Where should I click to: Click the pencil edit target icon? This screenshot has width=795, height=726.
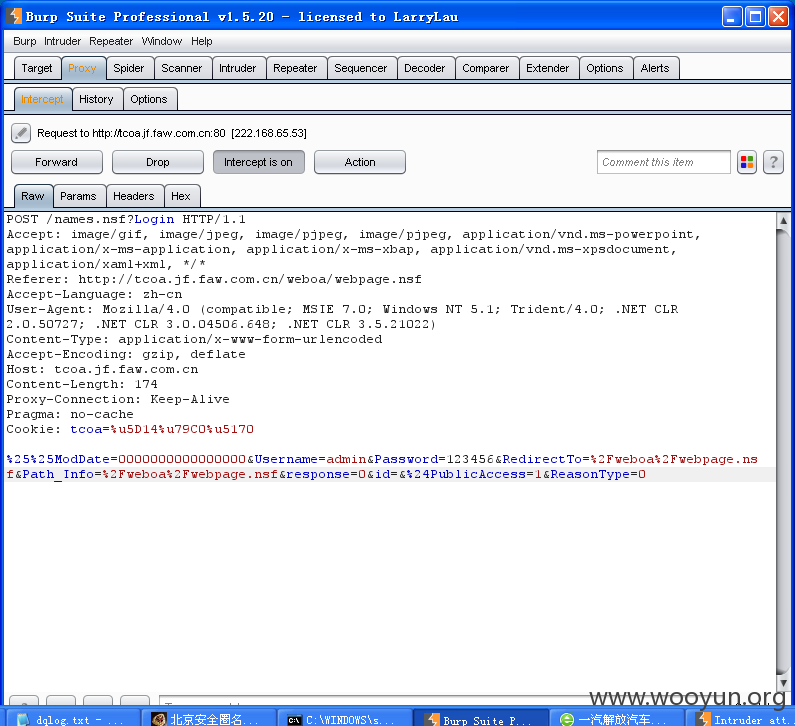[x=21, y=133]
